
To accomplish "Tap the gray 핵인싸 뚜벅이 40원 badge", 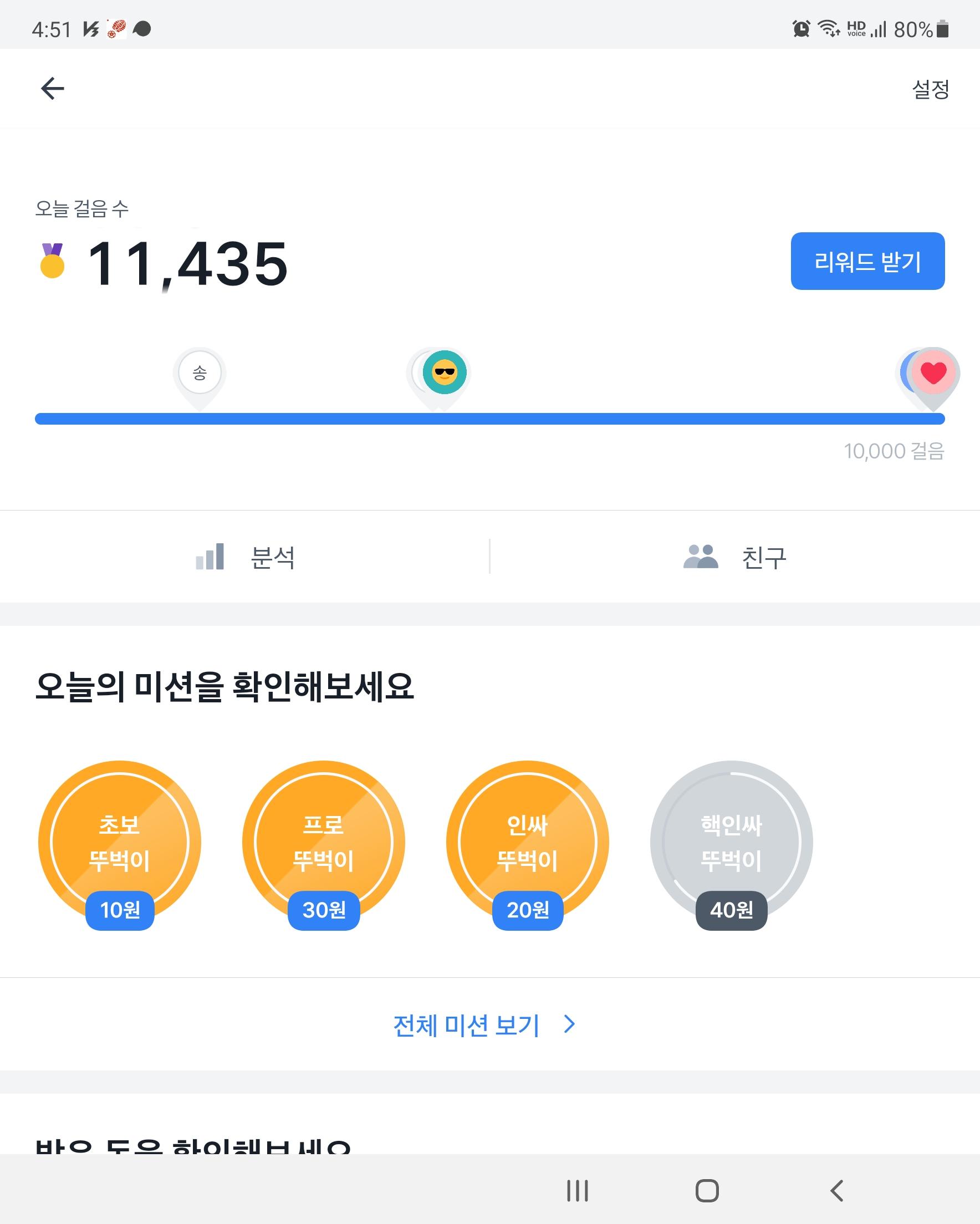I will point(731,843).
